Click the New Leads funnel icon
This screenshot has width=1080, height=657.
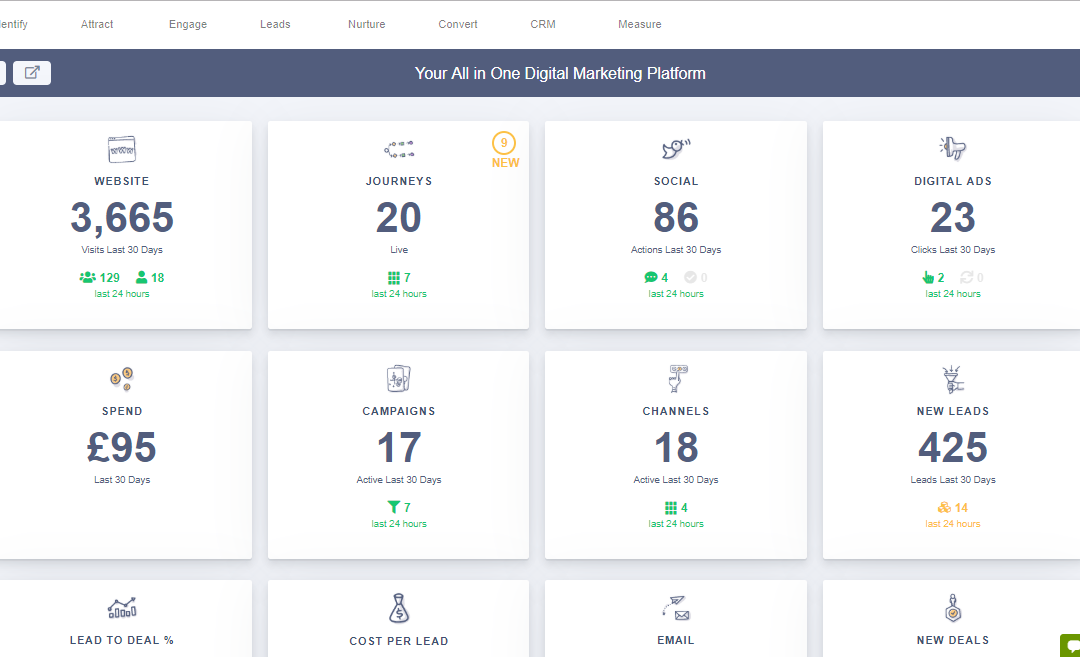pyautogui.click(x=953, y=378)
